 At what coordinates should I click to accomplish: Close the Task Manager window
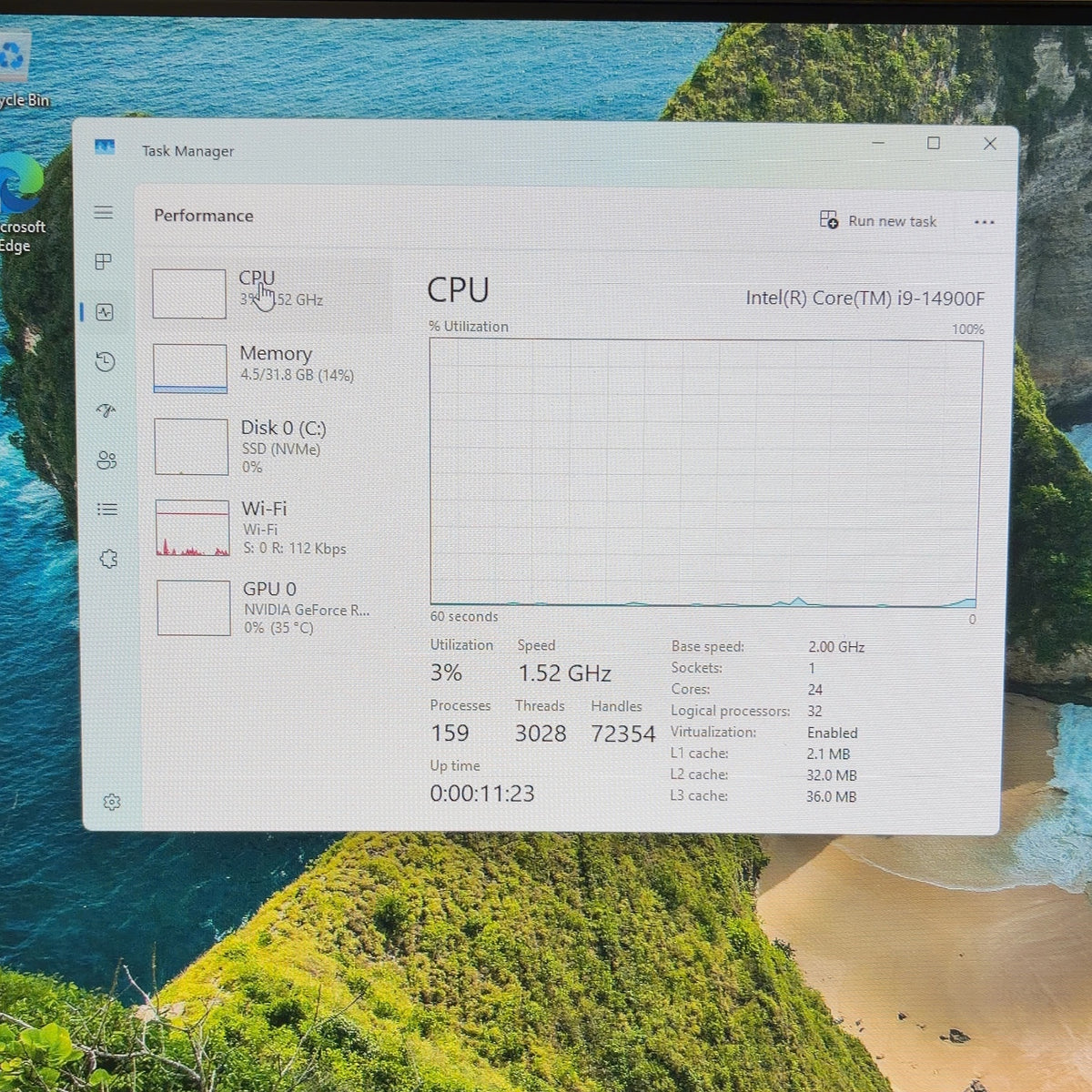990,144
